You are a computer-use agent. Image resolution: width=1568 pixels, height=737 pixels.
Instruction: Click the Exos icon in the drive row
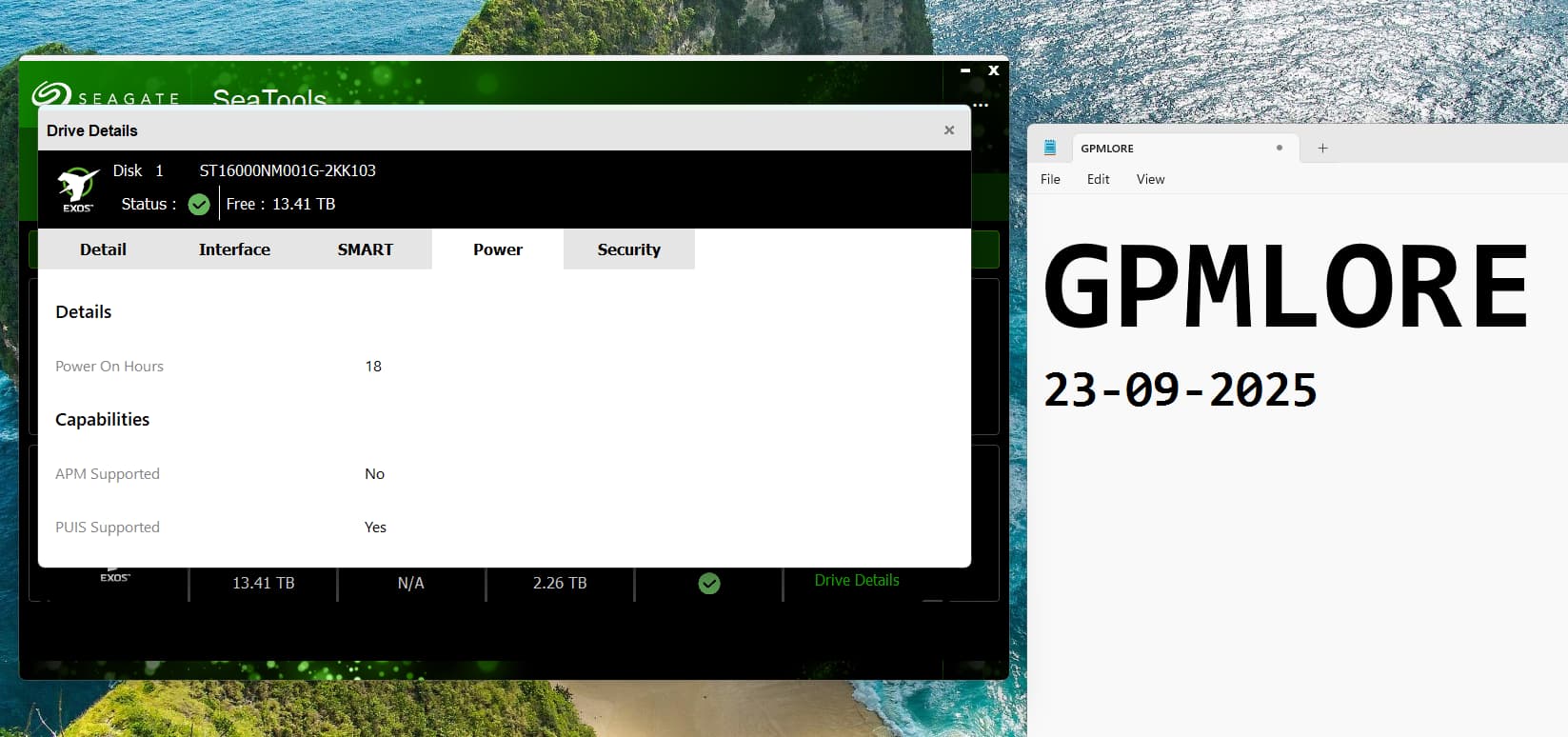point(115,575)
